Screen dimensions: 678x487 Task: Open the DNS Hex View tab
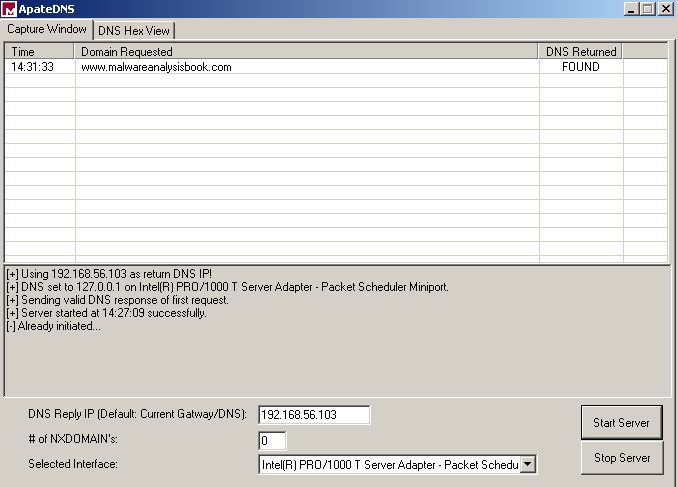134,31
